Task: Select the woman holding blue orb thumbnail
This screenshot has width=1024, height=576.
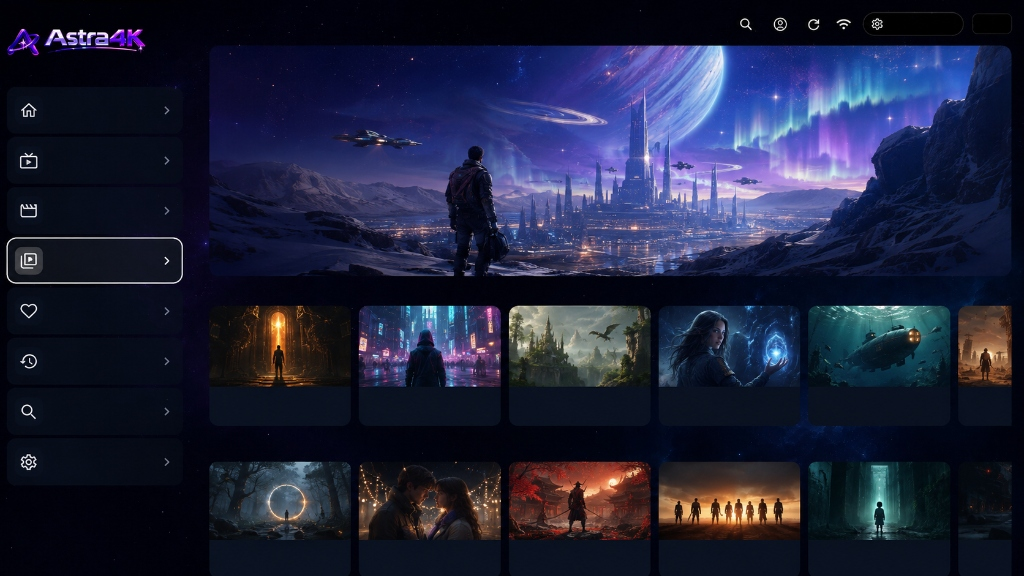Action: tap(729, 346)
